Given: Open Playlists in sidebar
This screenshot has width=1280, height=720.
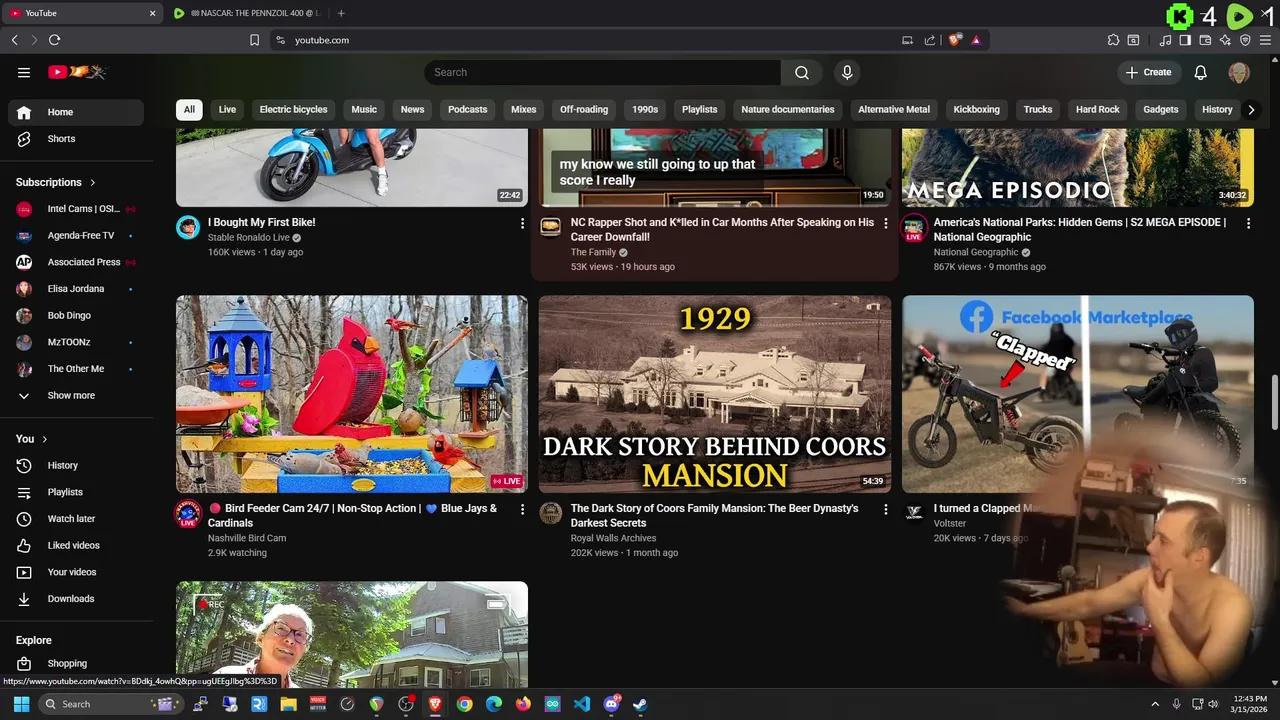Looking at the screenshot, I should [76, 492].
